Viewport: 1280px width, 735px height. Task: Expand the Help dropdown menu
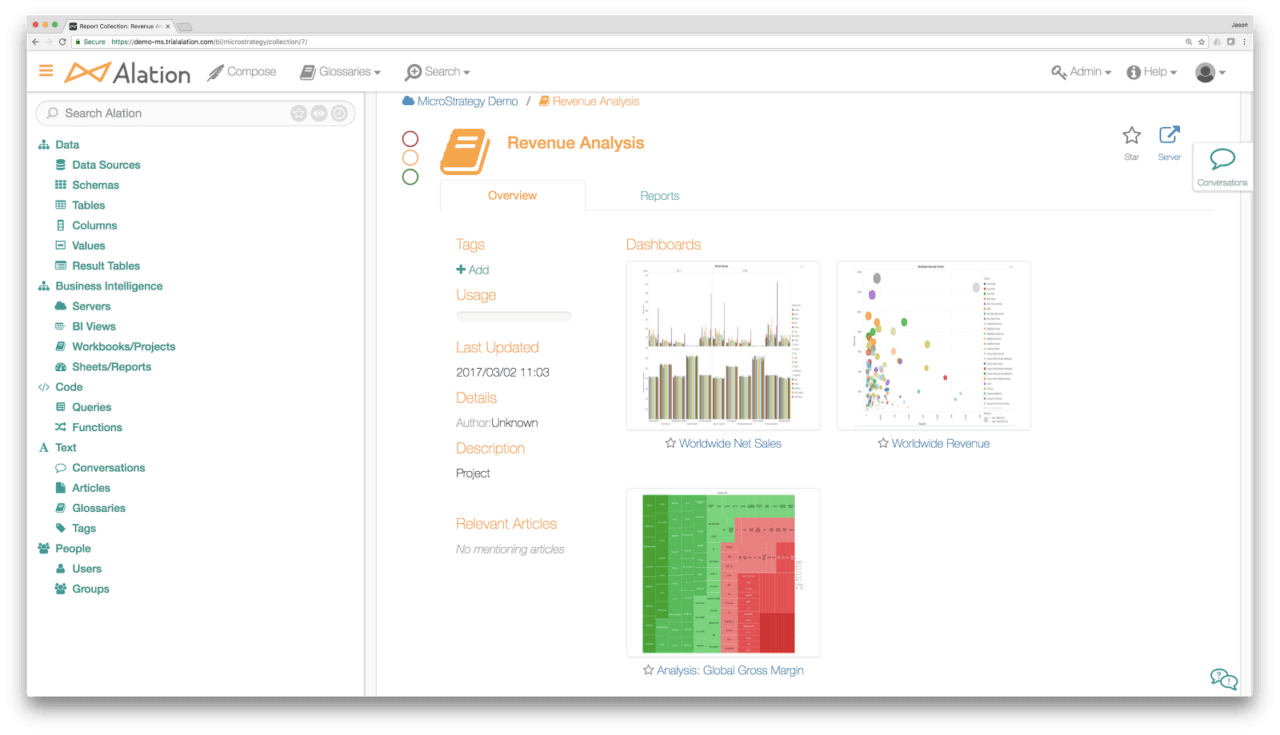1151,71
